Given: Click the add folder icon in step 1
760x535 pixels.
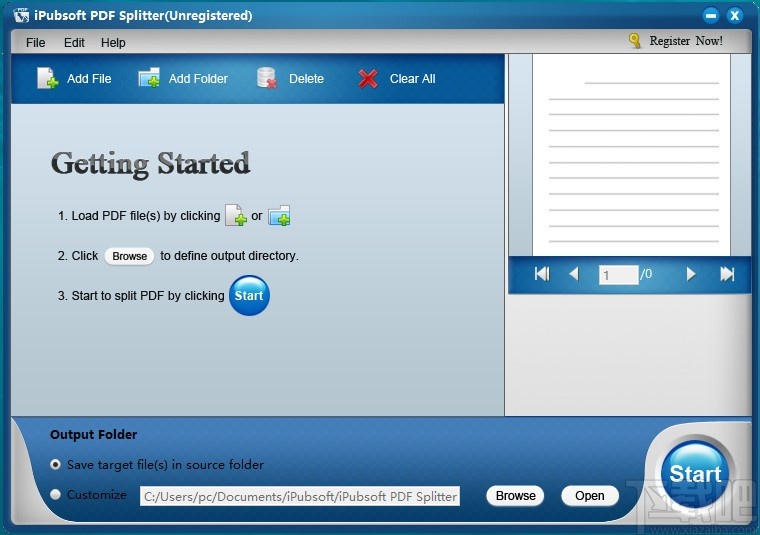Looking at the screenshot, I should (x=279, y=216).
